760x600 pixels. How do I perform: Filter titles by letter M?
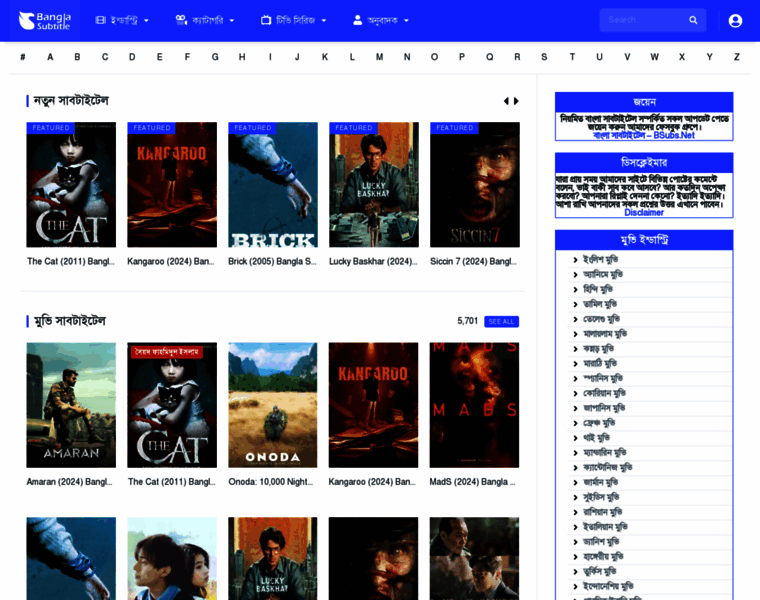(380, 57)
